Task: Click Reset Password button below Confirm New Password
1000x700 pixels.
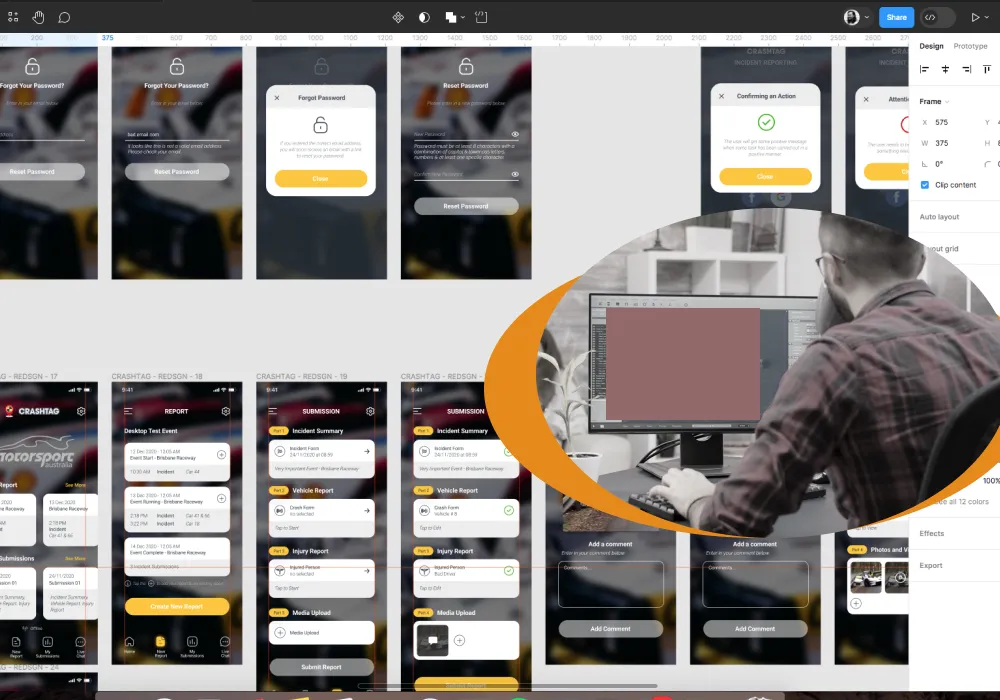Action: click(466, 206)
